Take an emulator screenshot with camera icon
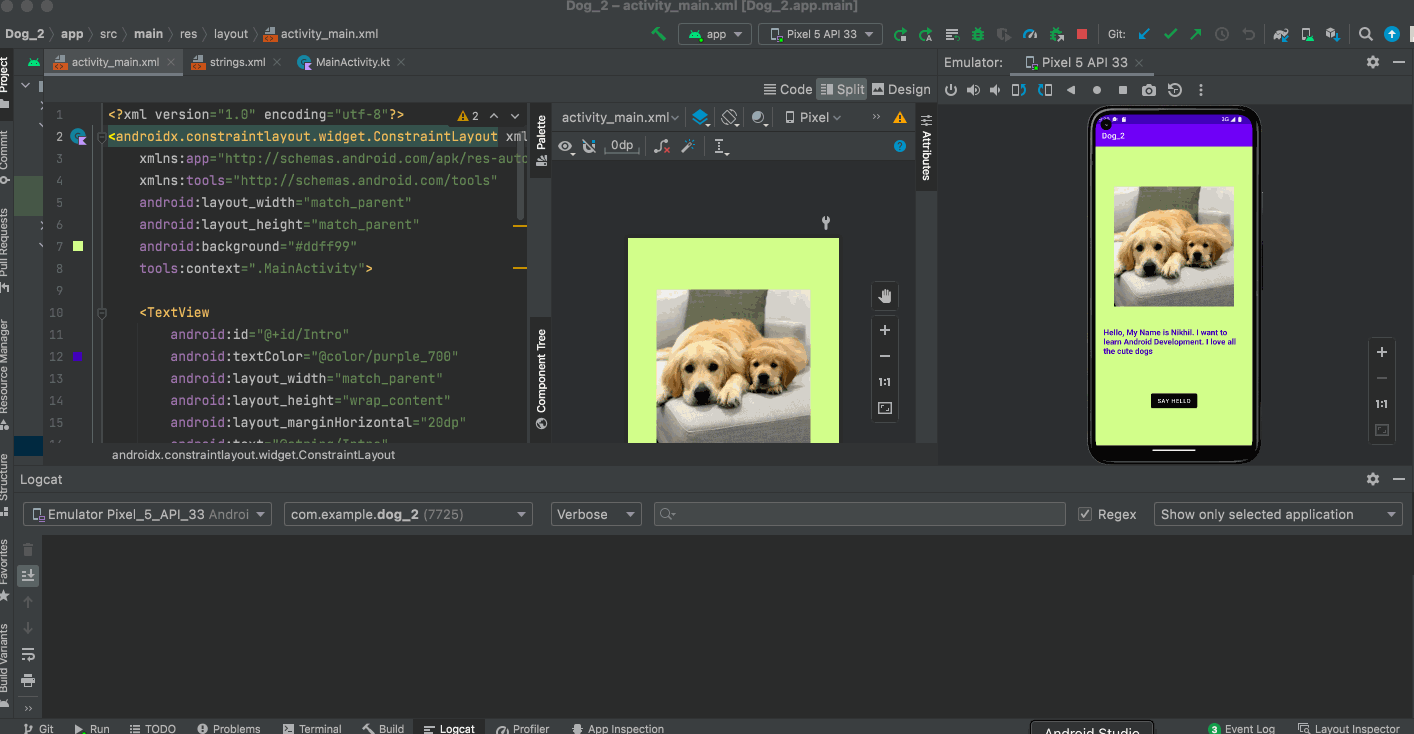 point(1149,90)
